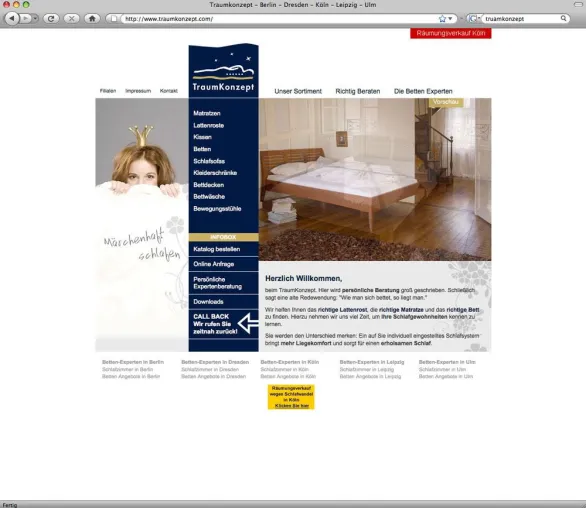
Task: Select Bettdecken in the sidebar
Action: click(x=209, y=185)
